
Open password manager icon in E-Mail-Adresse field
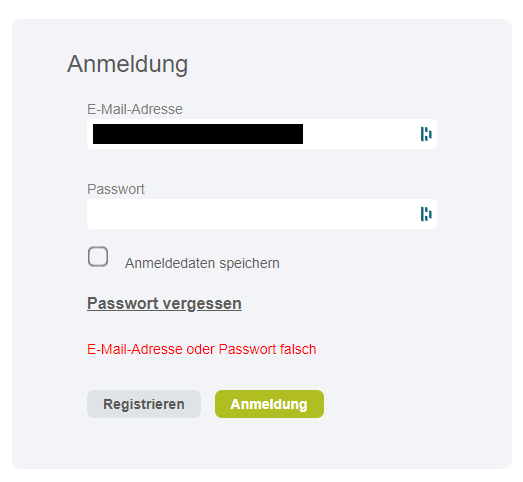coord(426,134)
